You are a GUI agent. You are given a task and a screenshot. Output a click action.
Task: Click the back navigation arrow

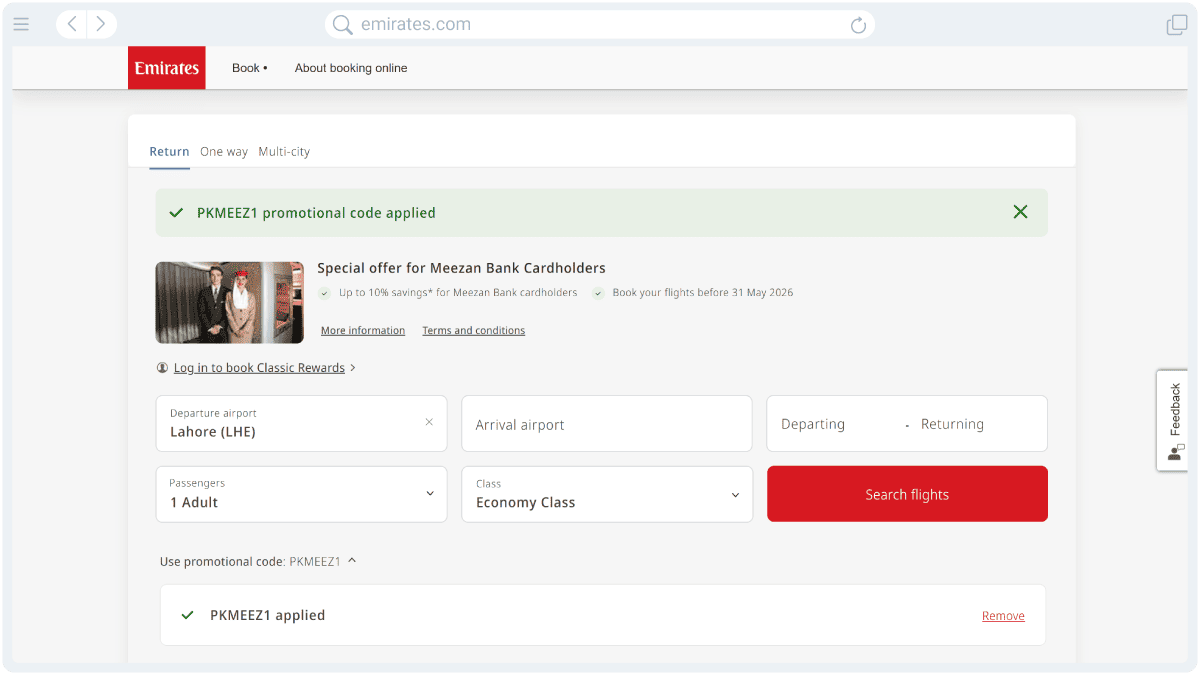[x=70, y=24]
